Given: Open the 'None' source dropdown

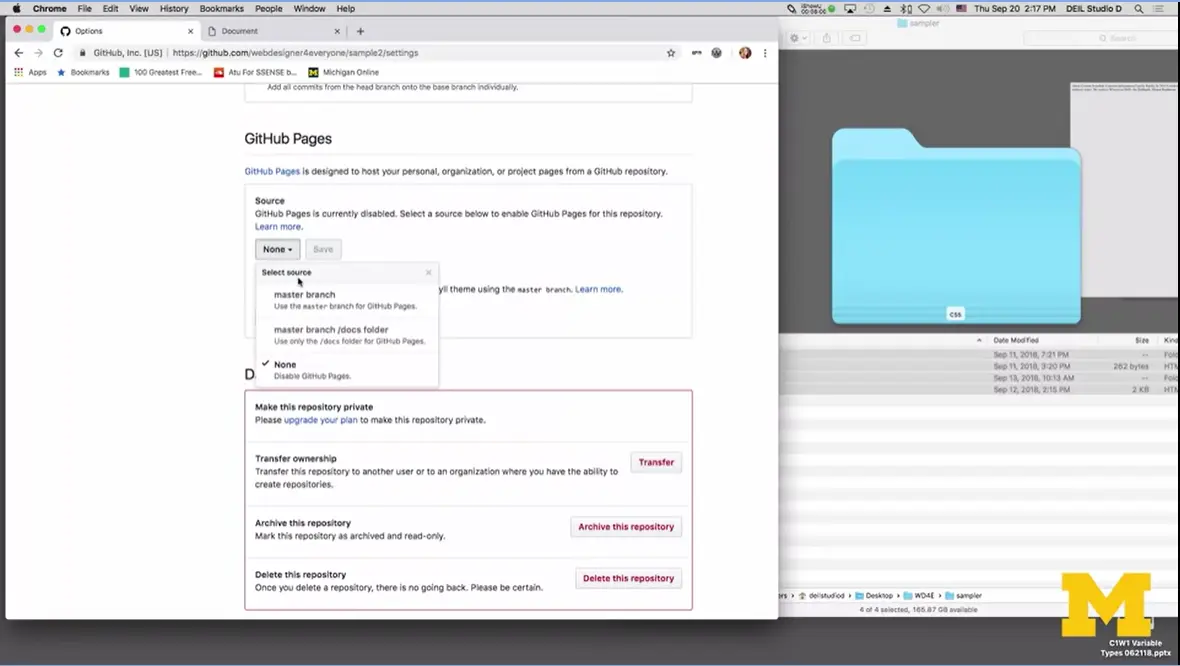Looking at the screenshot, I should [x=277, y=249].
